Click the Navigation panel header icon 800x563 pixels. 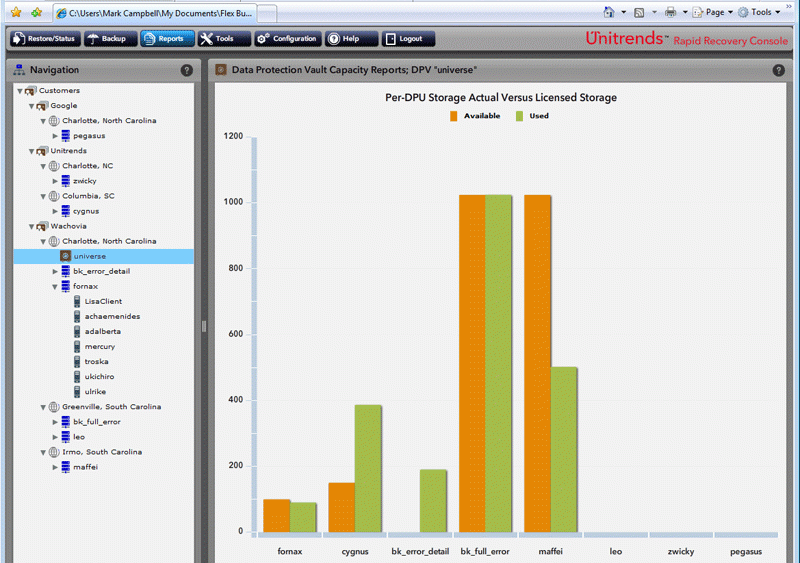[19, 70]
